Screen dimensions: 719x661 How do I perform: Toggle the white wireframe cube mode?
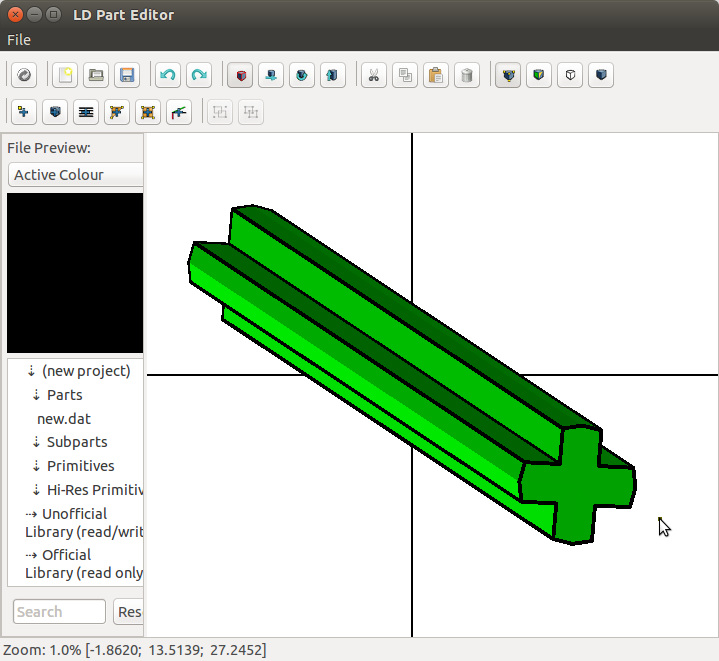570,75
